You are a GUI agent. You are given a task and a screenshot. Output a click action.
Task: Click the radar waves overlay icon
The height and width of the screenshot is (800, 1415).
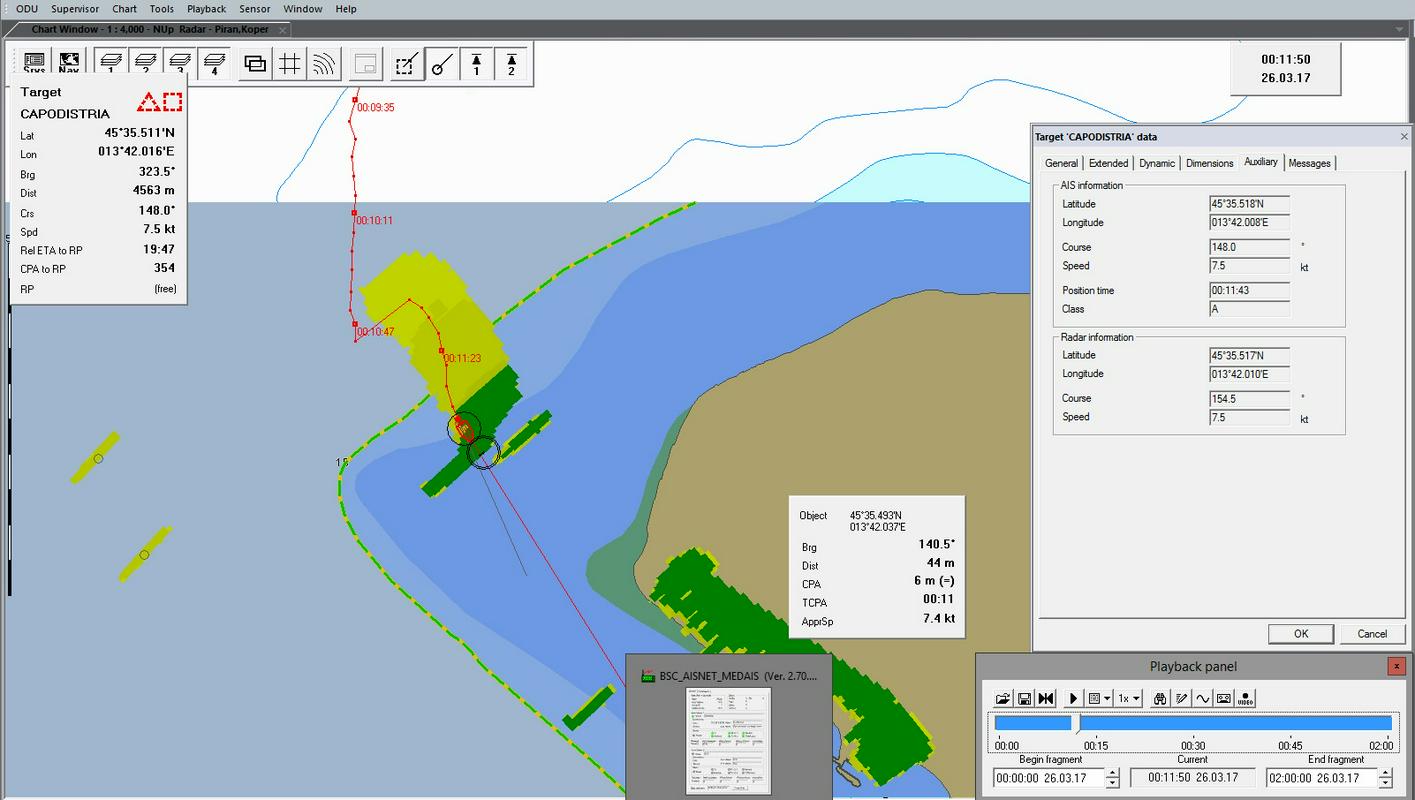[x=323, y=64]
